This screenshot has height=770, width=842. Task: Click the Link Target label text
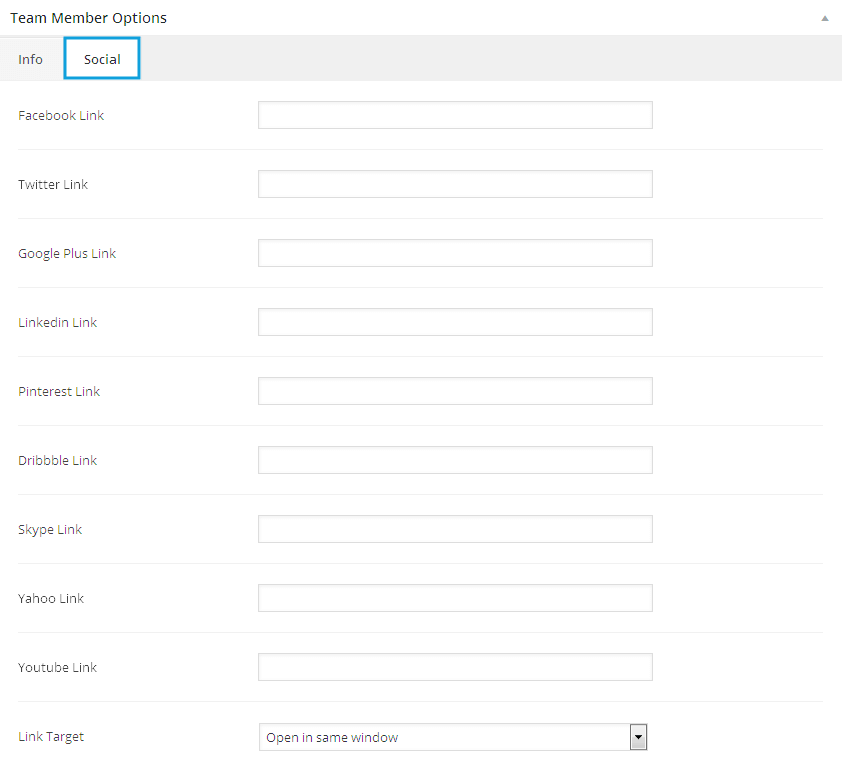tap(51, 736)
